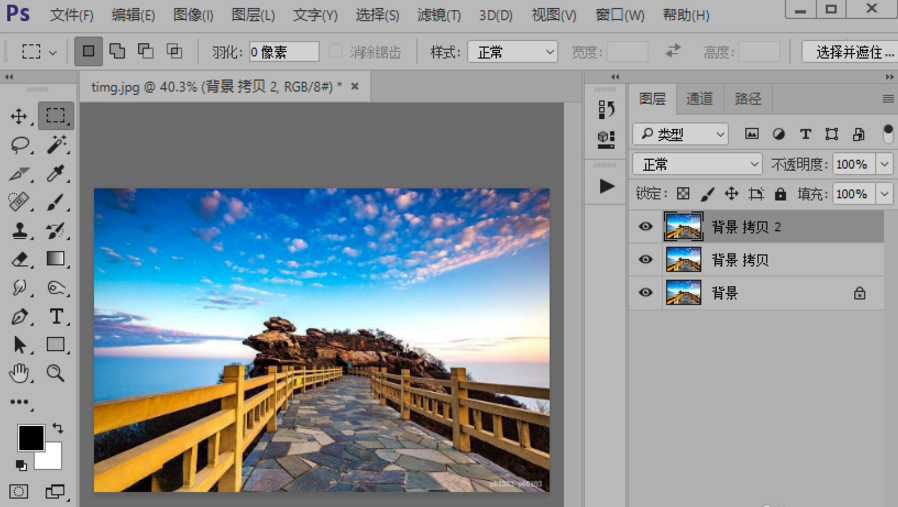Image resolution: width=898 pixels, height=507 pixels.
Task: Click the black foreground color swatch
Action: click(31, 437)
